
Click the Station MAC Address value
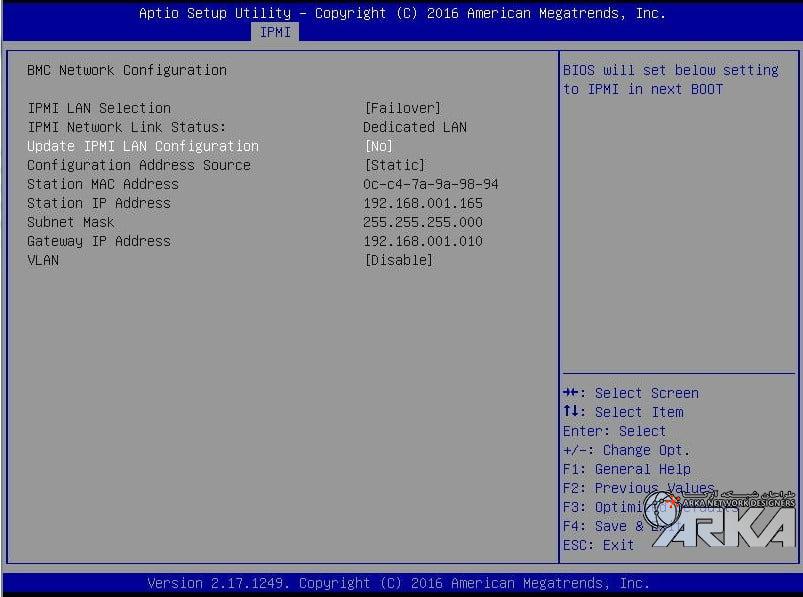430,184
